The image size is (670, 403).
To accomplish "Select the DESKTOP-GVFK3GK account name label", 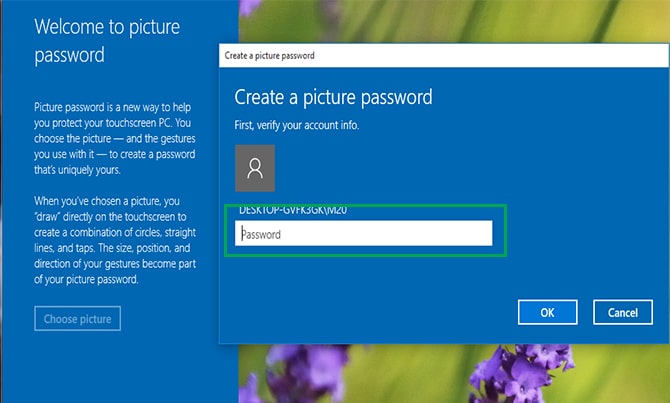I will [x=294, y=211].
